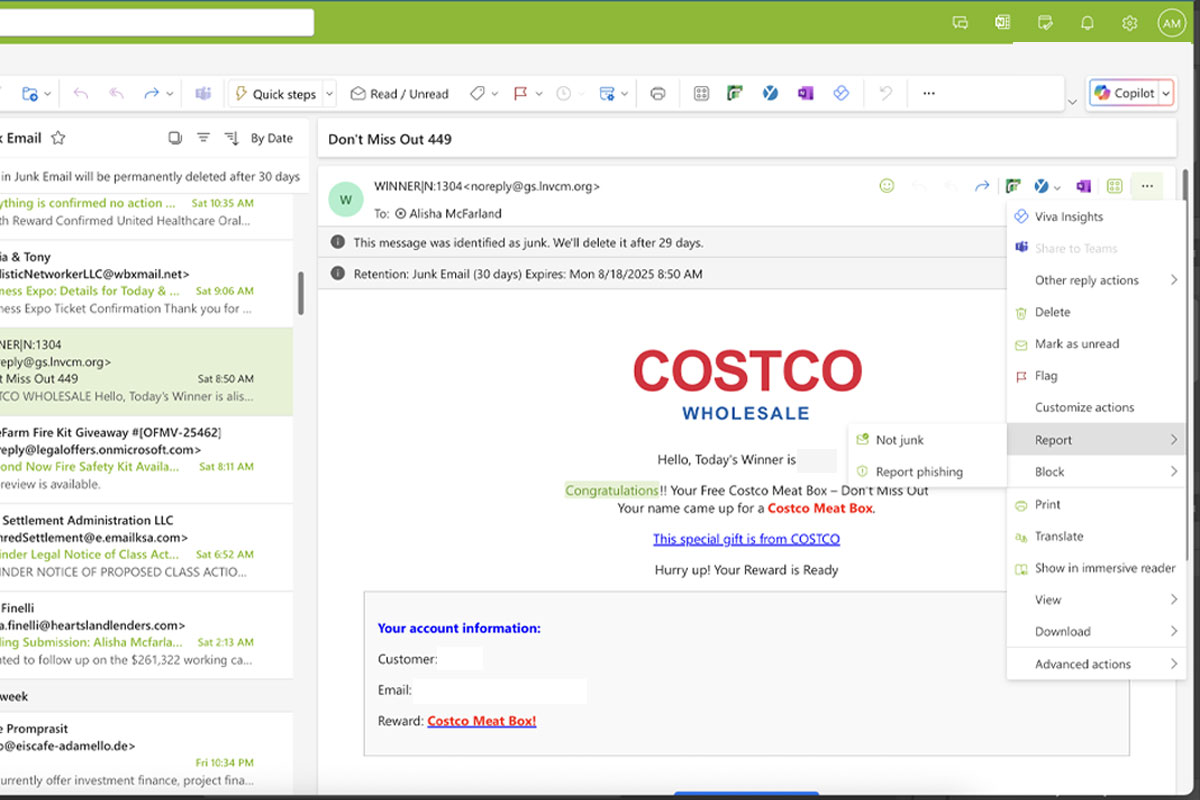This screenshot has width=1200, height=800.
Task: Choose Mark as unread in the menu
Action: click(x=1096, y=344)
